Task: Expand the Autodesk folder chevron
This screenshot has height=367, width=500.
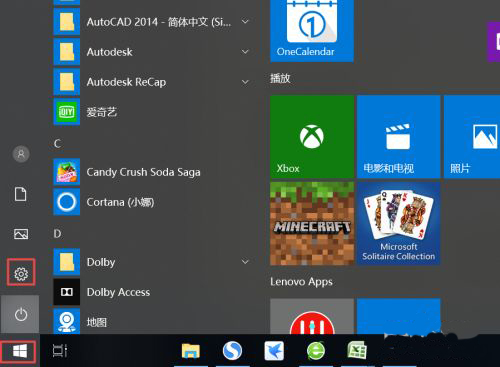Action: point(245,52)
